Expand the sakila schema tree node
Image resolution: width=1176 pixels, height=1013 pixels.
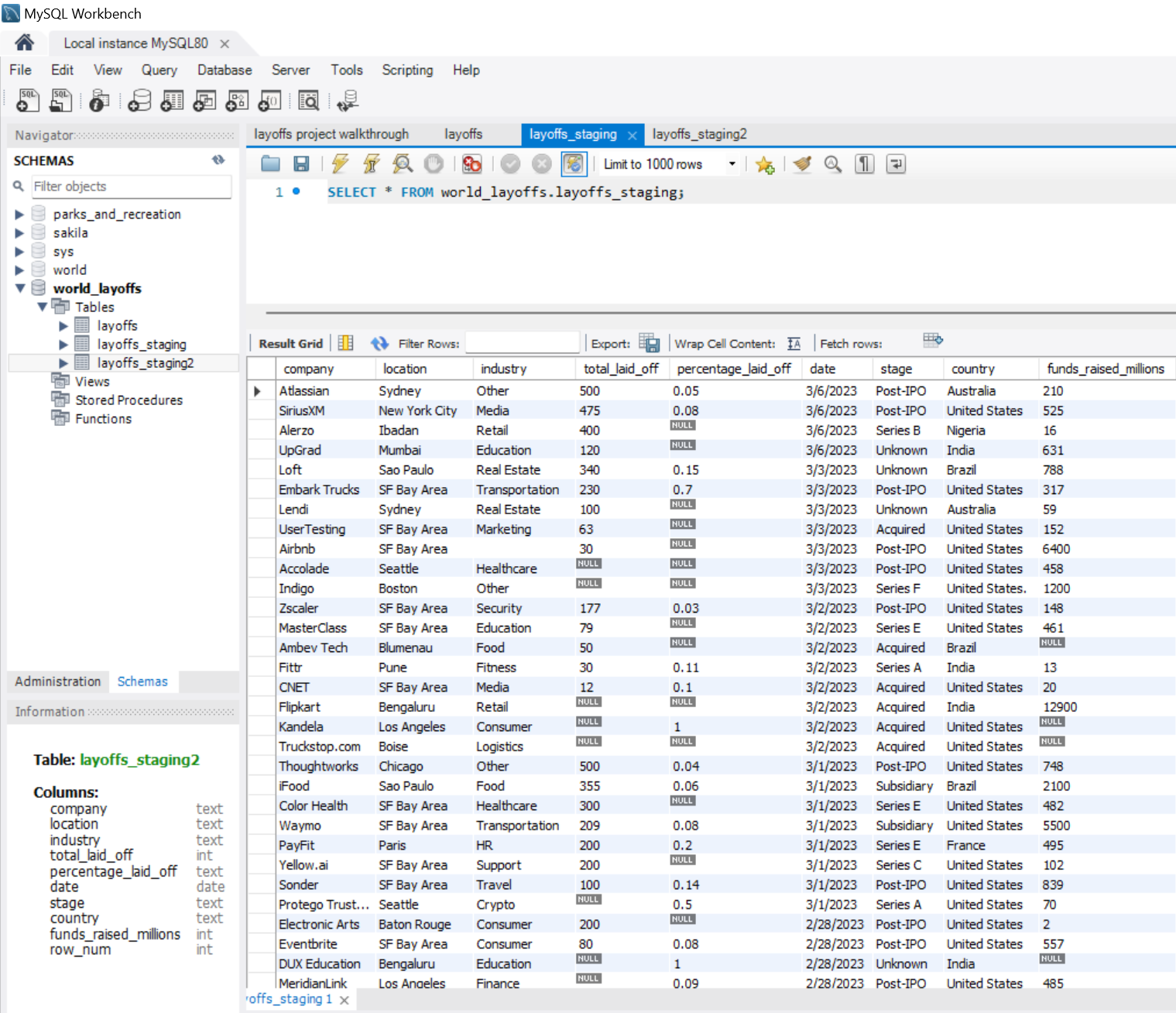click(x=19, y=232)
